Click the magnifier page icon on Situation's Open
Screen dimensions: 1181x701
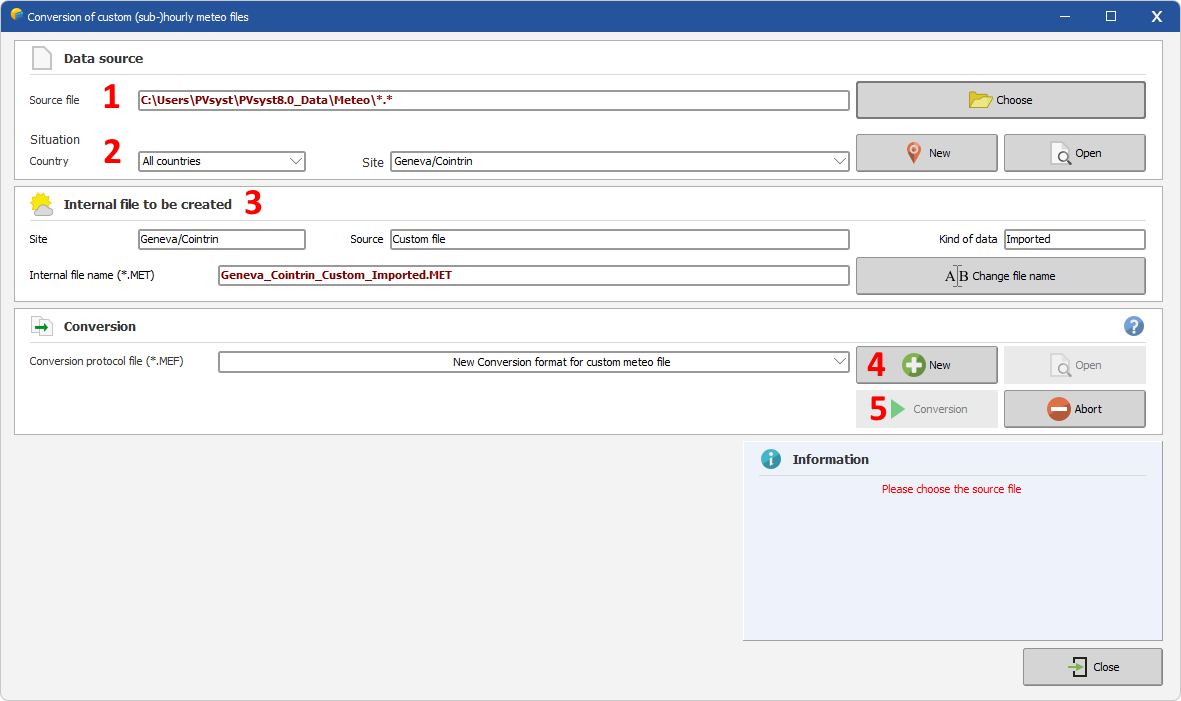coord(1060,154)
